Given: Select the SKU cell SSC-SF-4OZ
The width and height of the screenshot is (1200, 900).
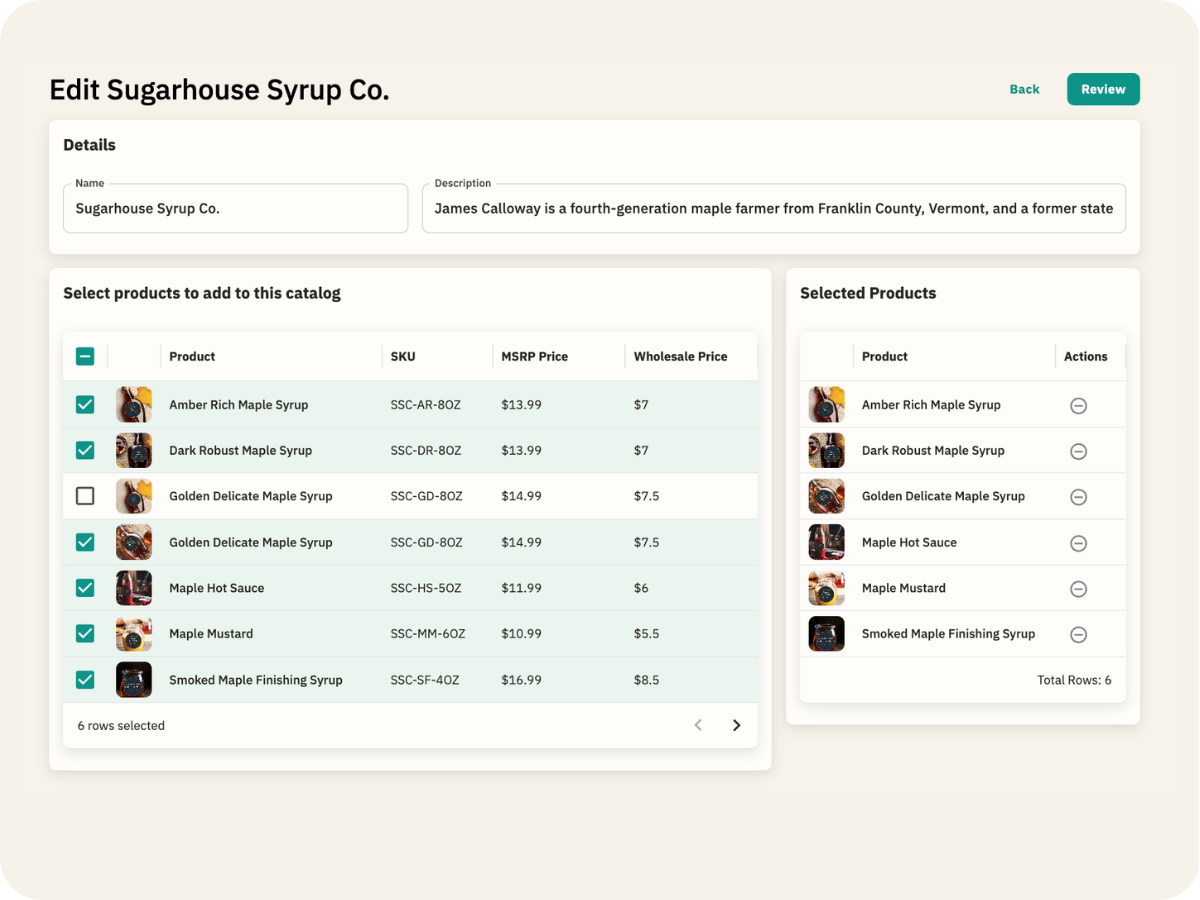Looking at the screenshot, I should coord(426,680).
